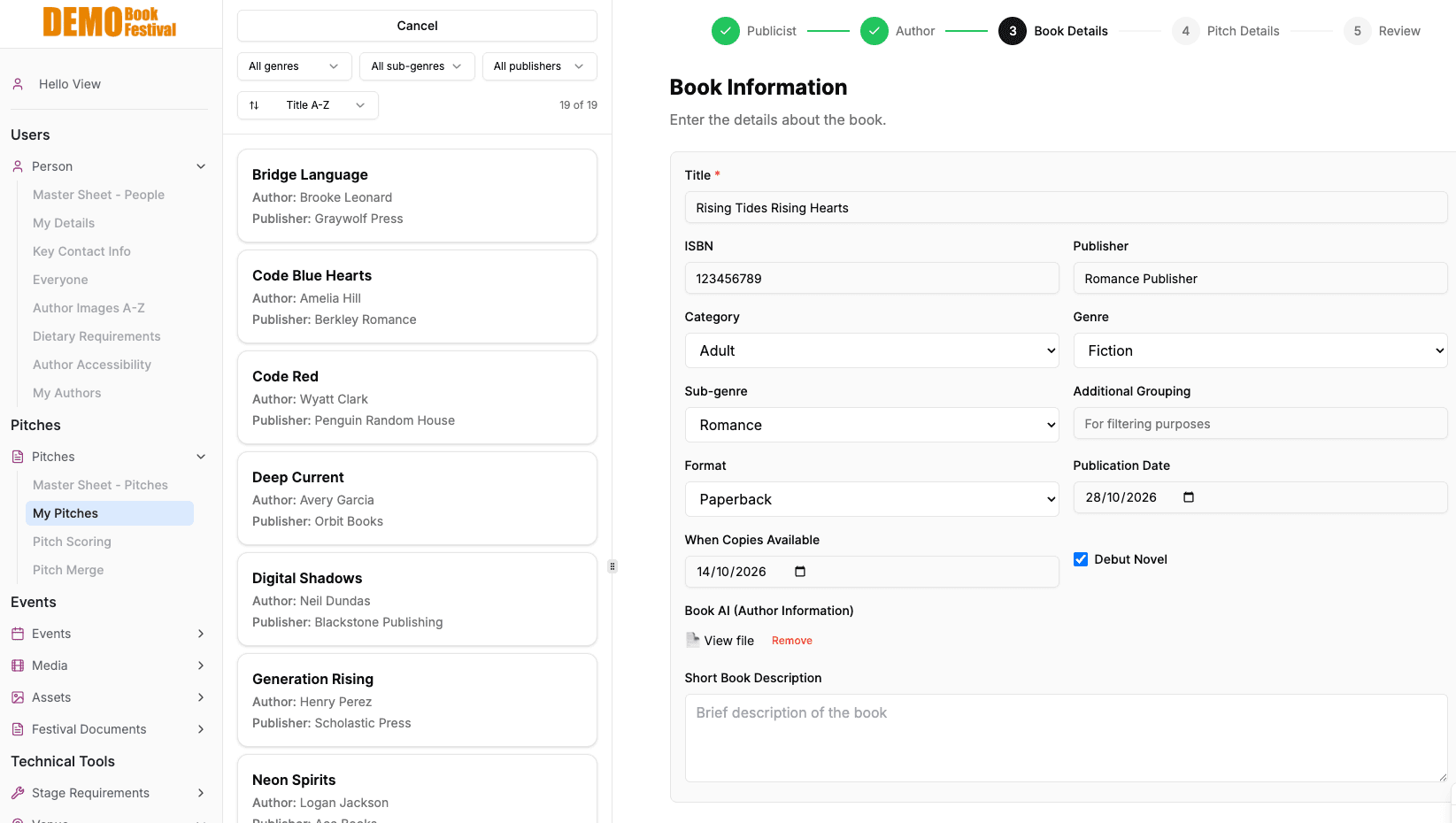Open the When Copies Available calendar picker
This screenshot has height=823, width=1456.
(799, 572)
